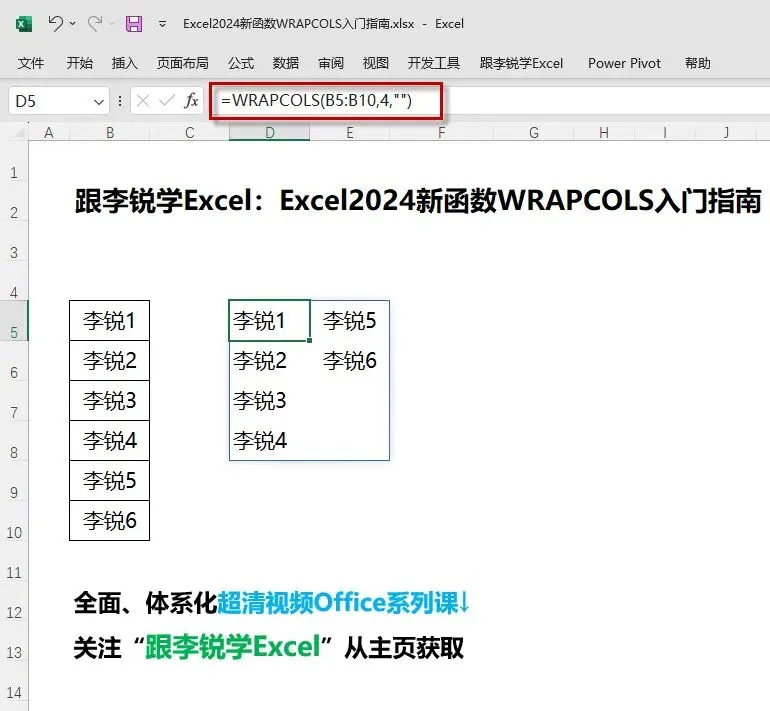Click the title cell 跟李锐学Excel heading
Screen dimensions: 770x711
pyautogui.click(x=418, y=200)
